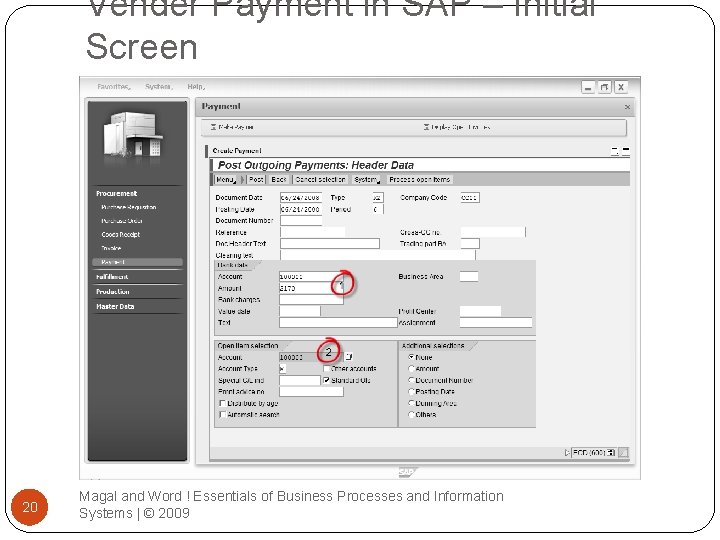Image resolution: width=720 pixels, height=540 pixels.
Task: Click Process open items button
Action: coord(420,180)
